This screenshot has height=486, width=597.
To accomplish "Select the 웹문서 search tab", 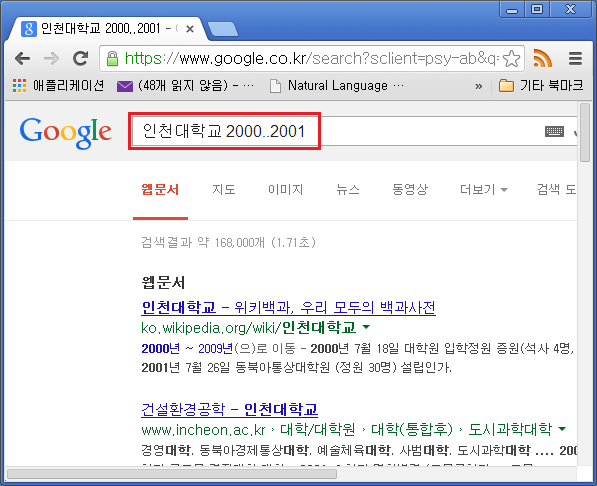I will (x=160, y=190).
